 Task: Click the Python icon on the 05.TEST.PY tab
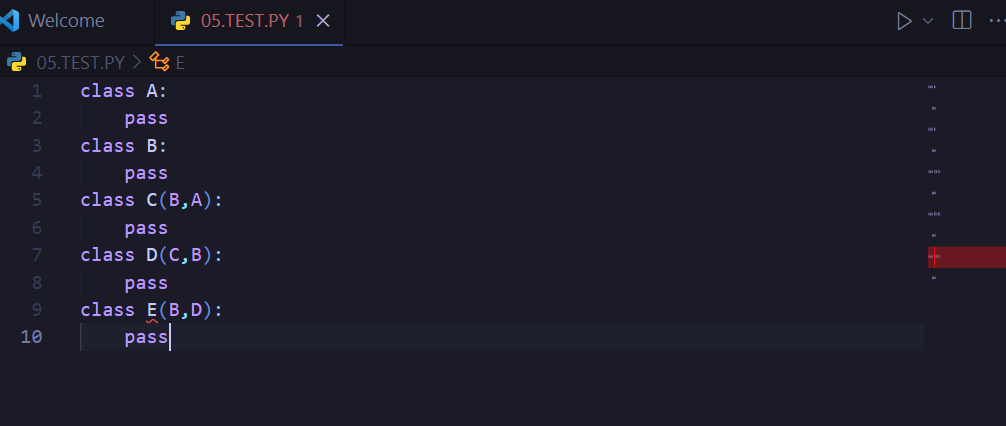[x=181, y=21]
